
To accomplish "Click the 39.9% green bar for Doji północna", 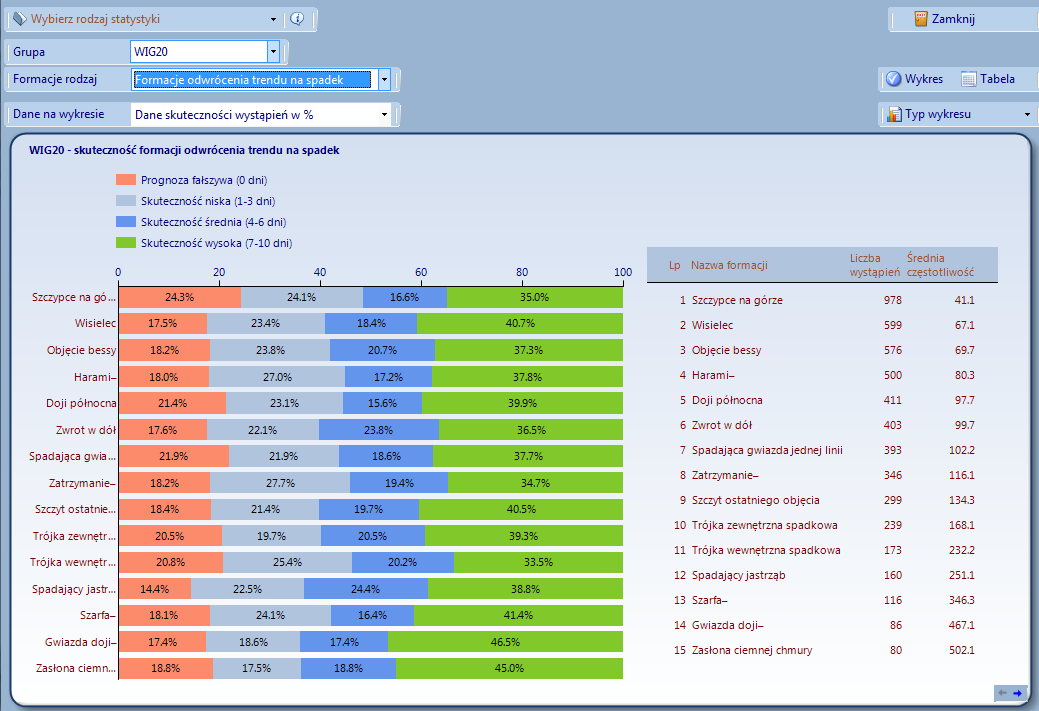I will pos(522,403).
